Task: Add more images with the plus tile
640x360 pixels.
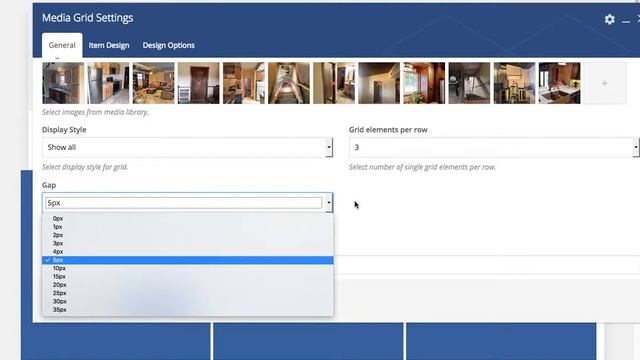Action: click(x=604, y=83)
